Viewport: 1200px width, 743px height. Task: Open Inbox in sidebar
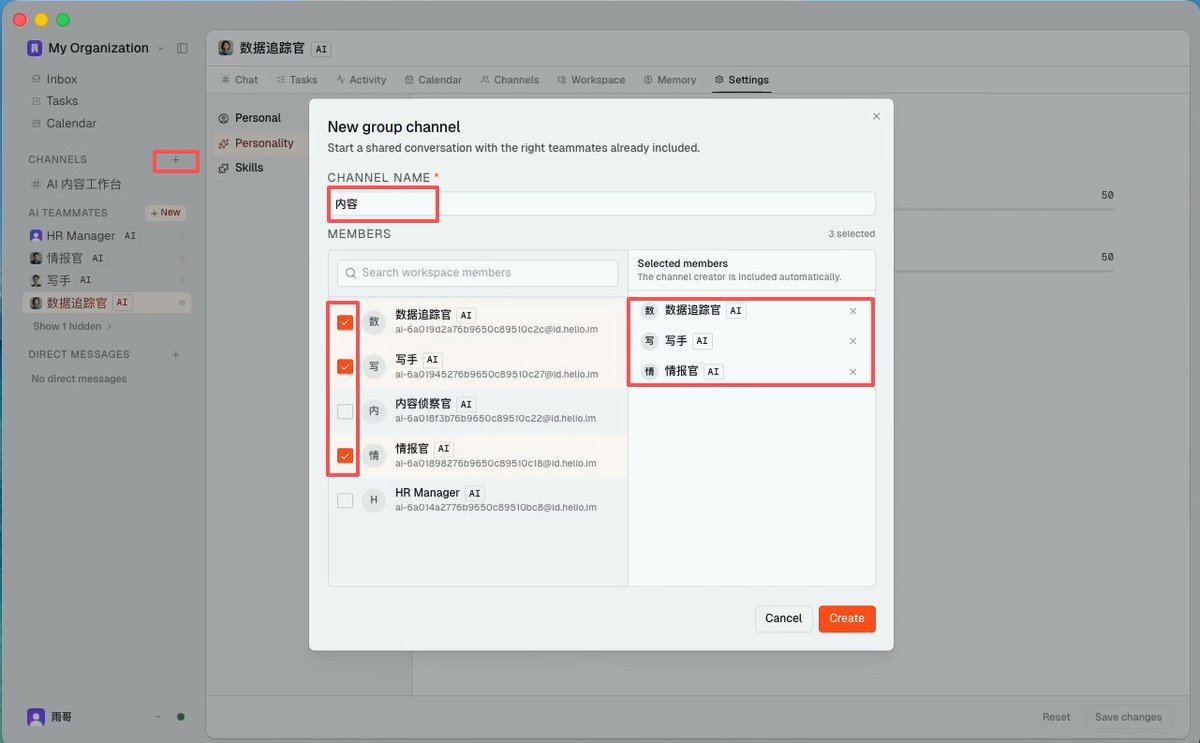(x=61, y=79)
